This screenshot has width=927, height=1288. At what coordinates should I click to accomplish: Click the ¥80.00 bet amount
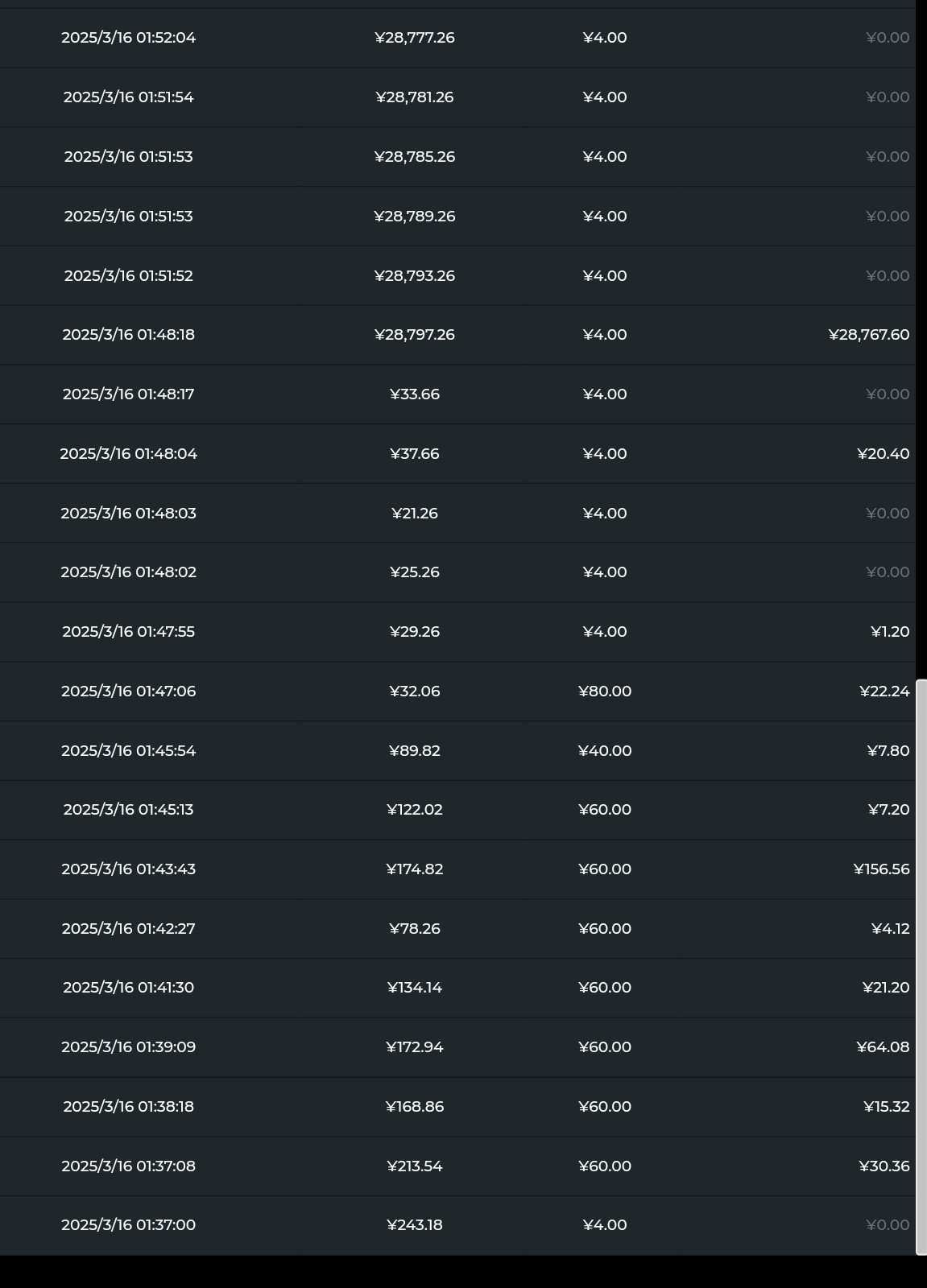click(604, 691)
